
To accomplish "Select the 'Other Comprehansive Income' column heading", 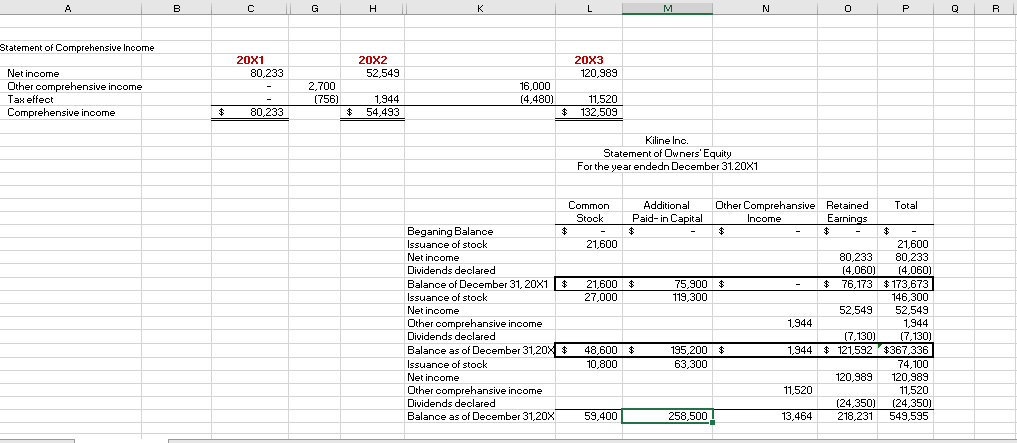I will point(766,212).
